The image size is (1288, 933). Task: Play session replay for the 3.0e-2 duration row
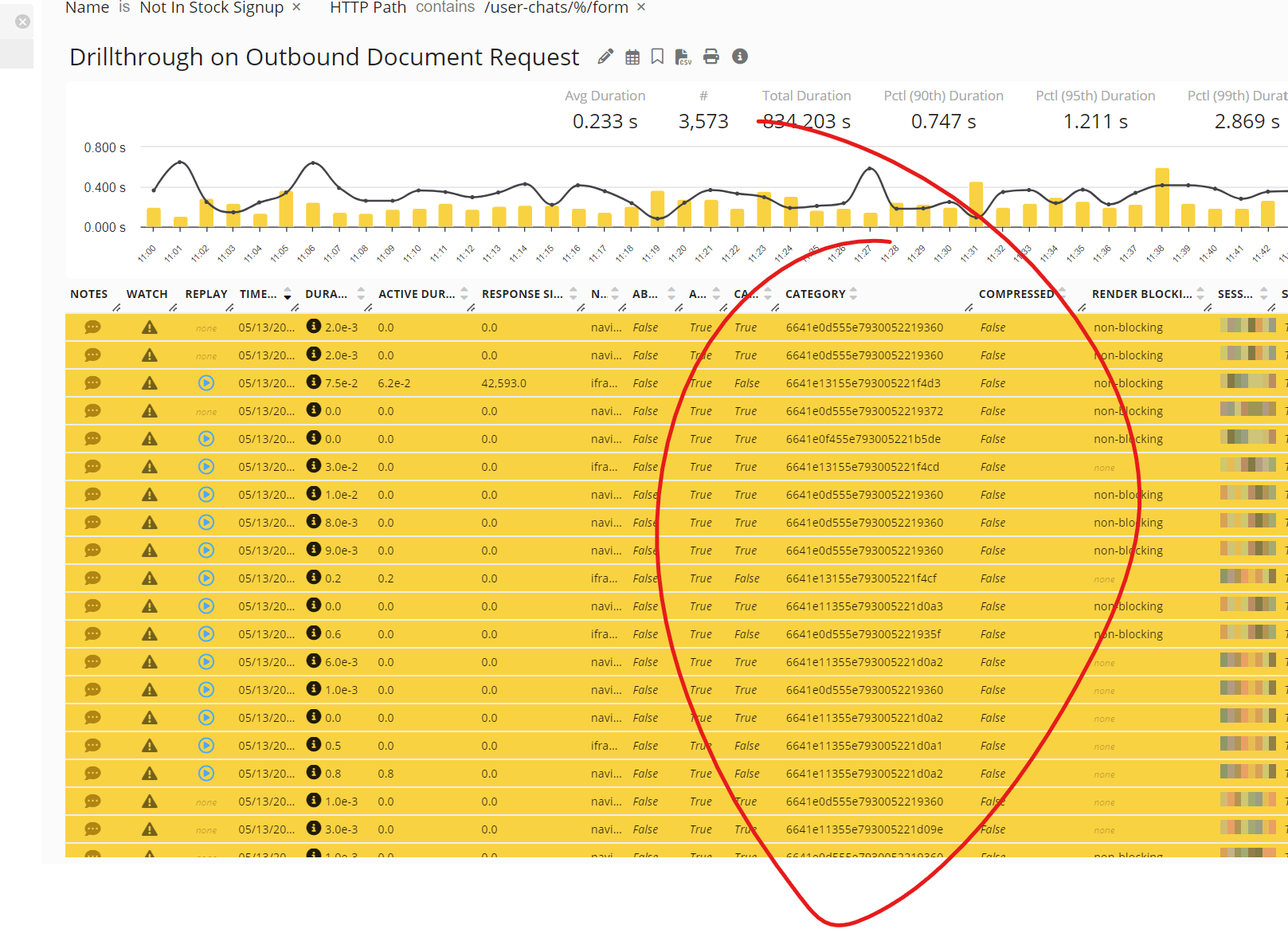(x=206, y=467)
